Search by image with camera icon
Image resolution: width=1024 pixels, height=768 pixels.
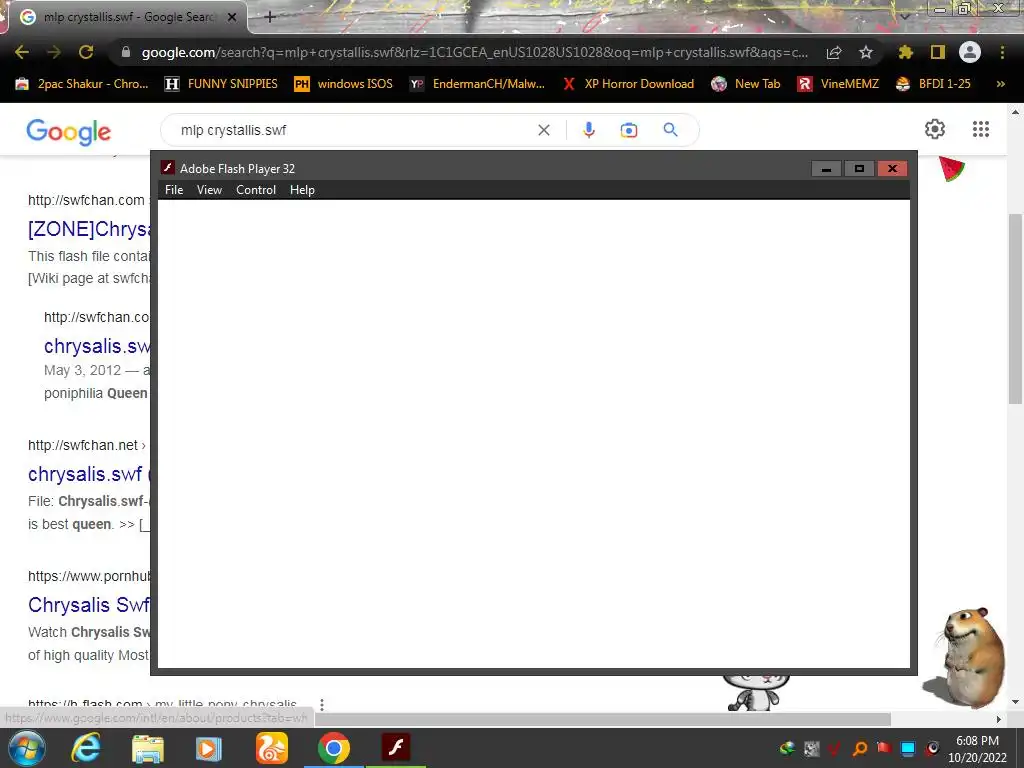point(628,130)
